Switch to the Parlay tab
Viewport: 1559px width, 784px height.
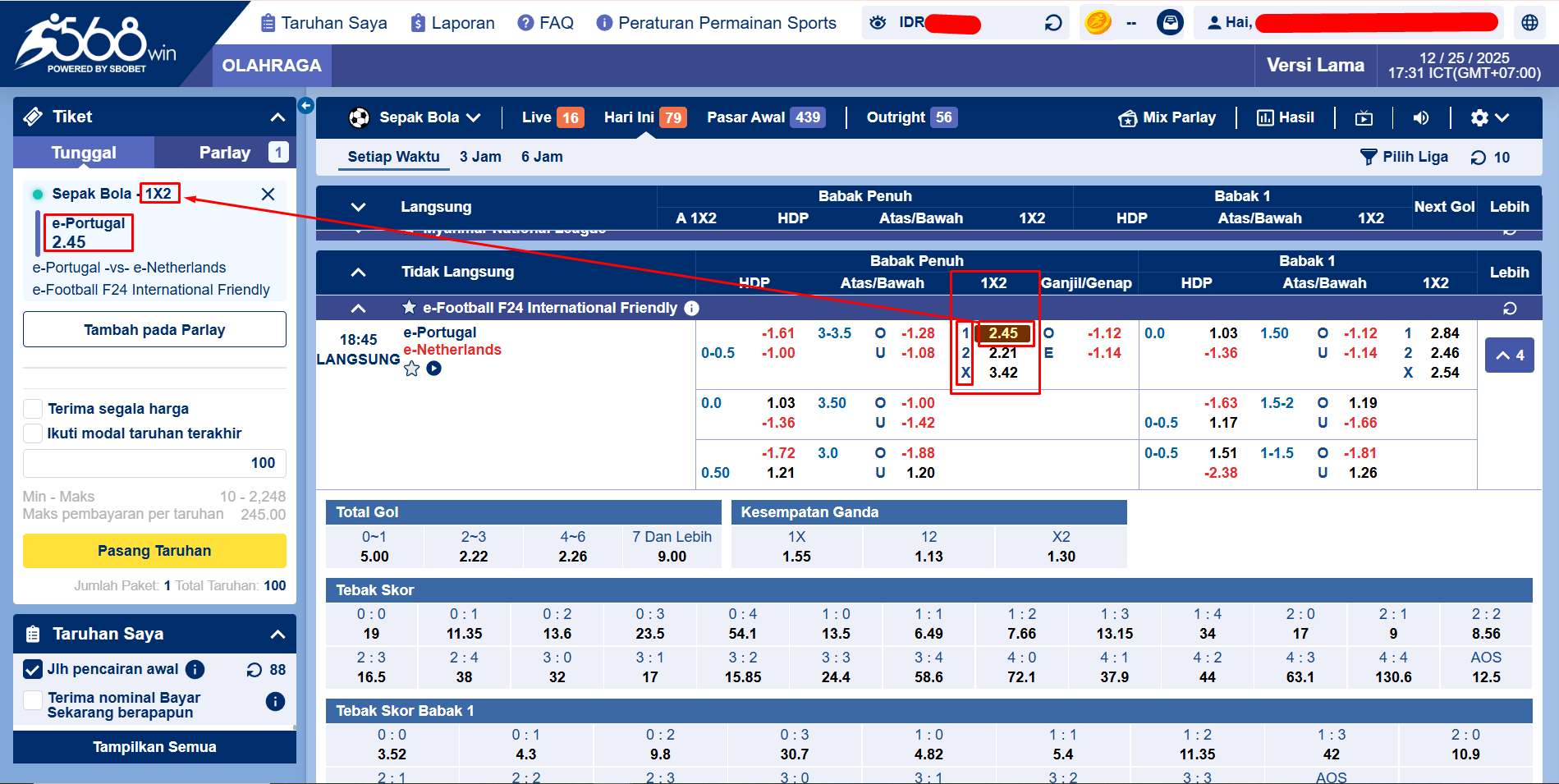(224, 152)
